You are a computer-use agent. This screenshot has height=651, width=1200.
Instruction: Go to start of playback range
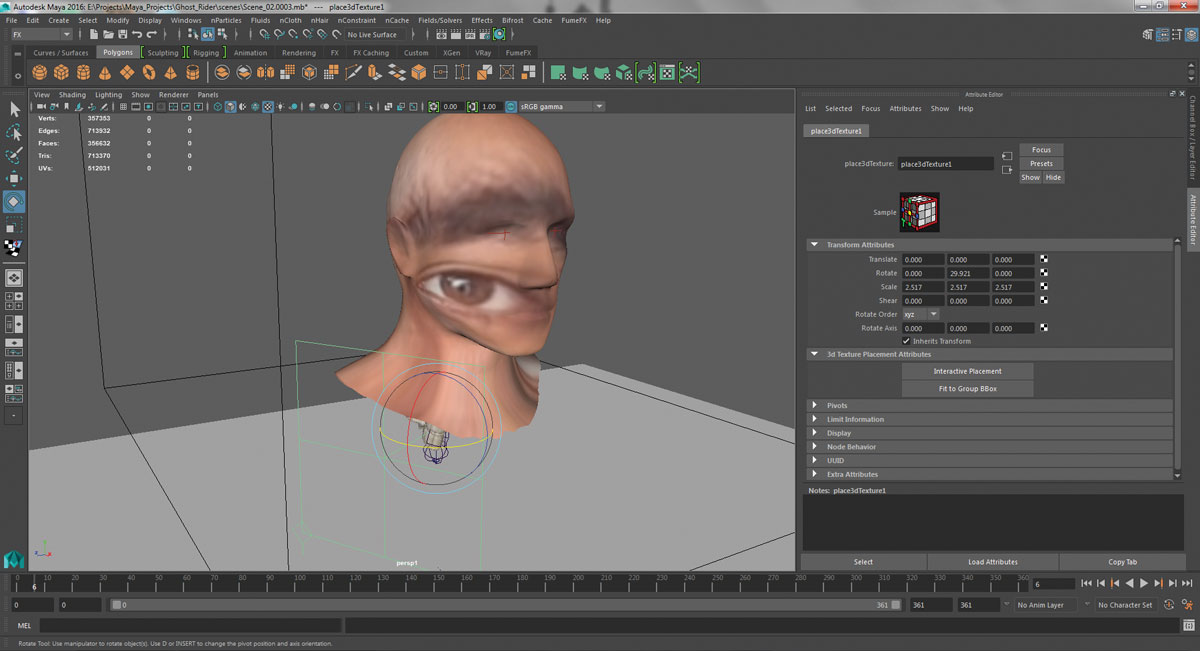[x=1087, y=583]
